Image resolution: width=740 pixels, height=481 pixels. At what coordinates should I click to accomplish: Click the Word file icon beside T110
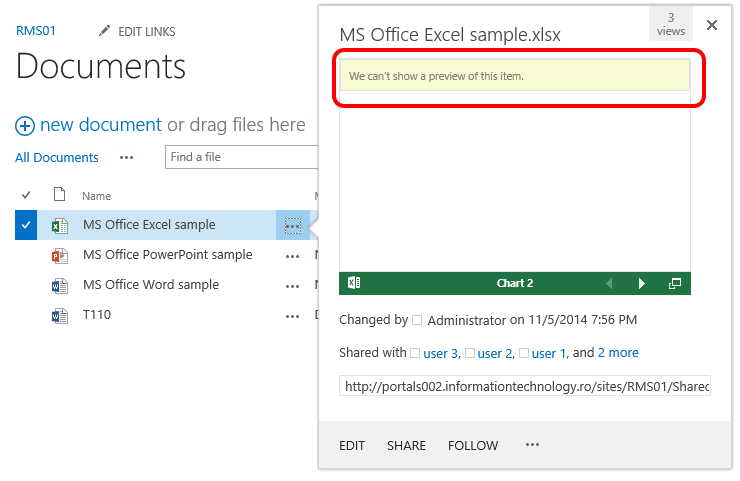coord(59,316)
